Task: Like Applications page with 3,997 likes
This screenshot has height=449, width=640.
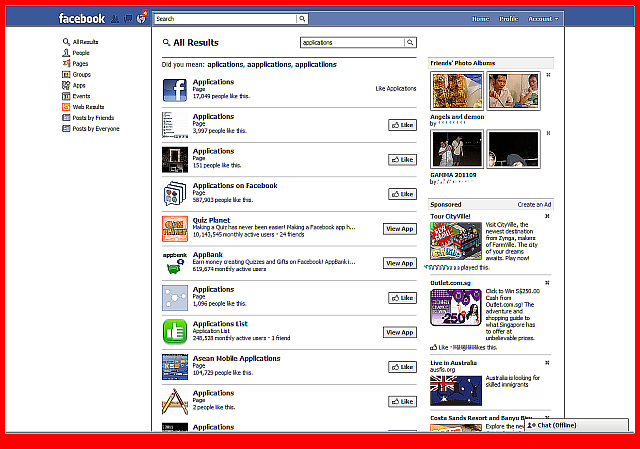Action: (402, 125)
